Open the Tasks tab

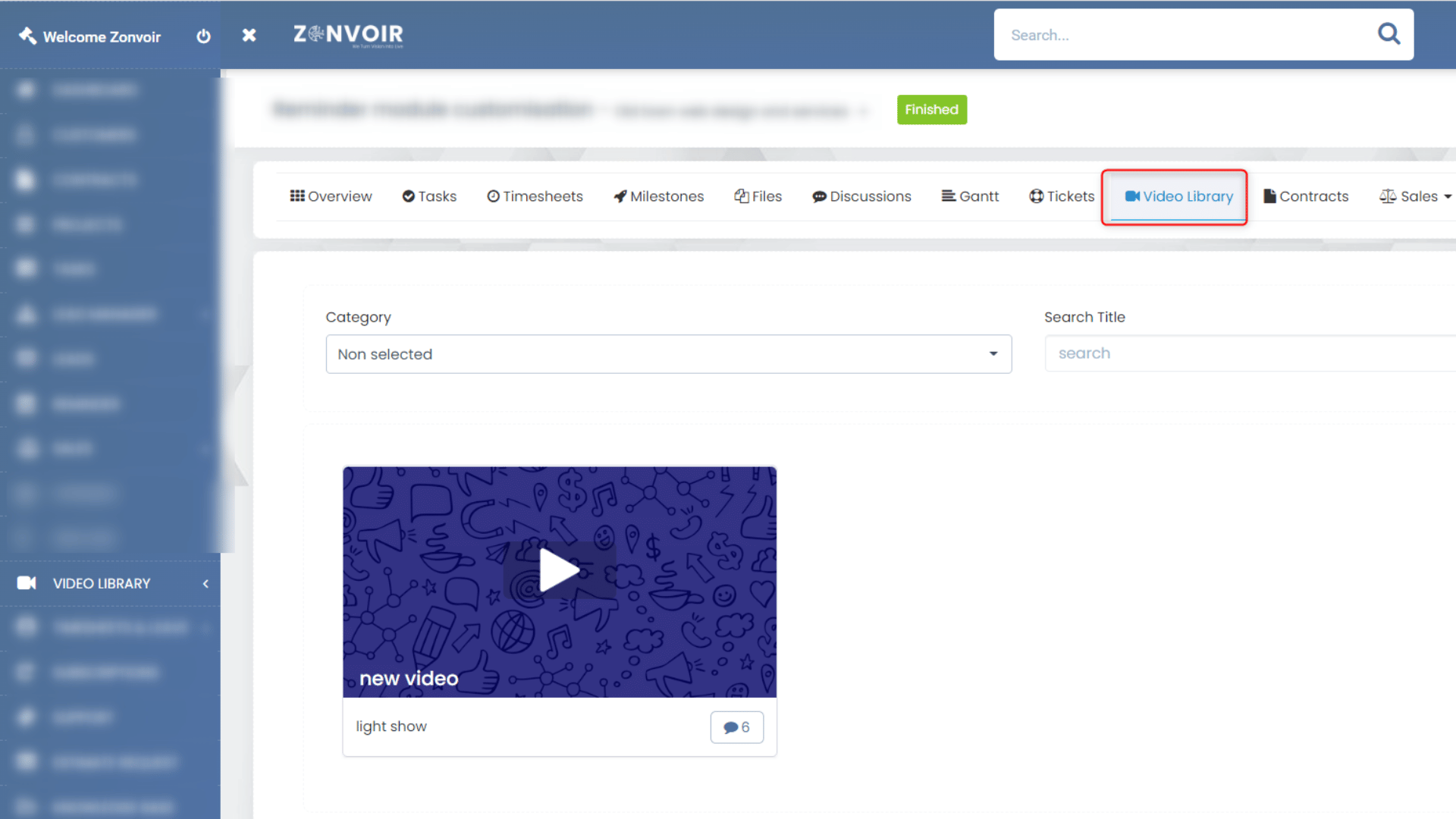coord(429,196)
